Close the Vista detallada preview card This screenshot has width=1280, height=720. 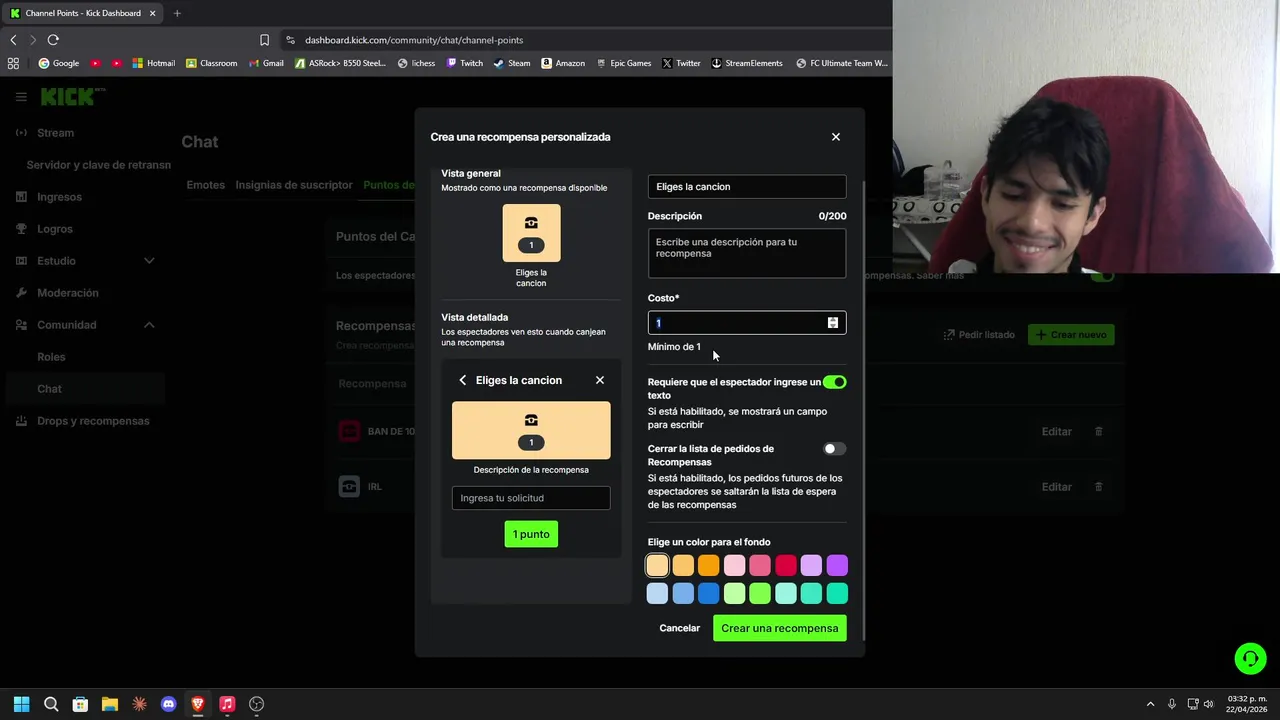600,380
